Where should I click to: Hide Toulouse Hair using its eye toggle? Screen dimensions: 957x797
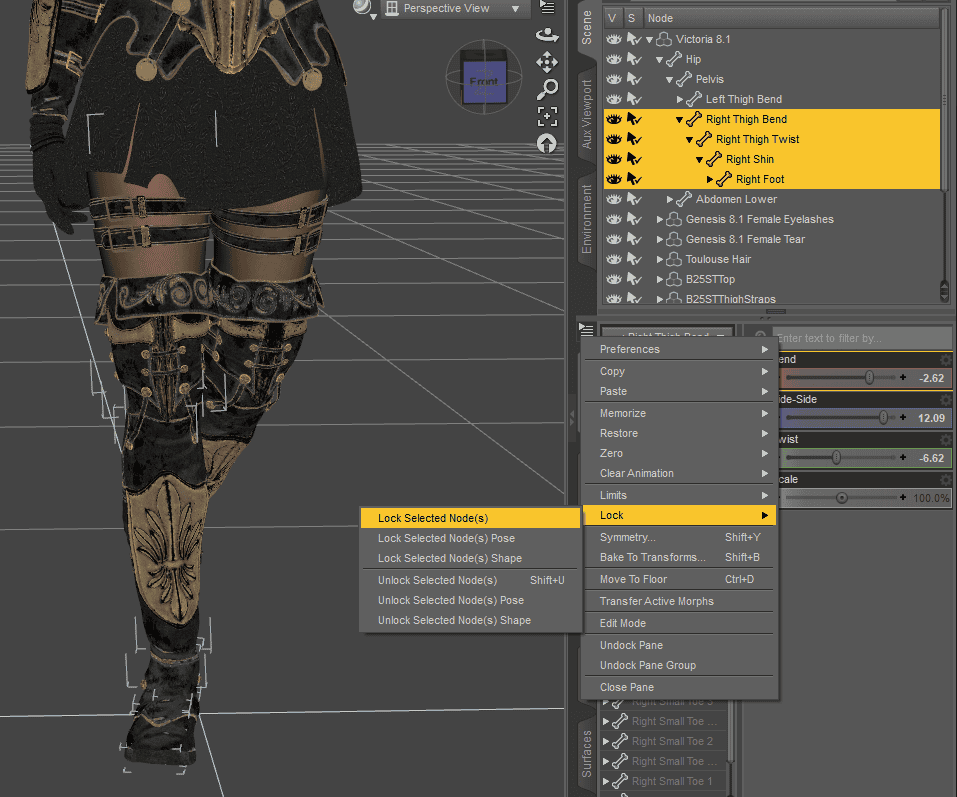[614, 258]
